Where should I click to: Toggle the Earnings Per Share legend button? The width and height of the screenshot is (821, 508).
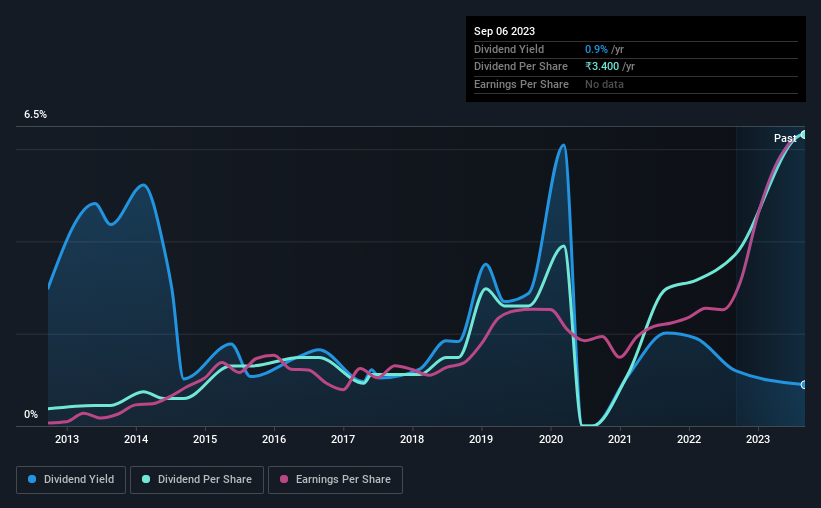[x=335, y=480]
